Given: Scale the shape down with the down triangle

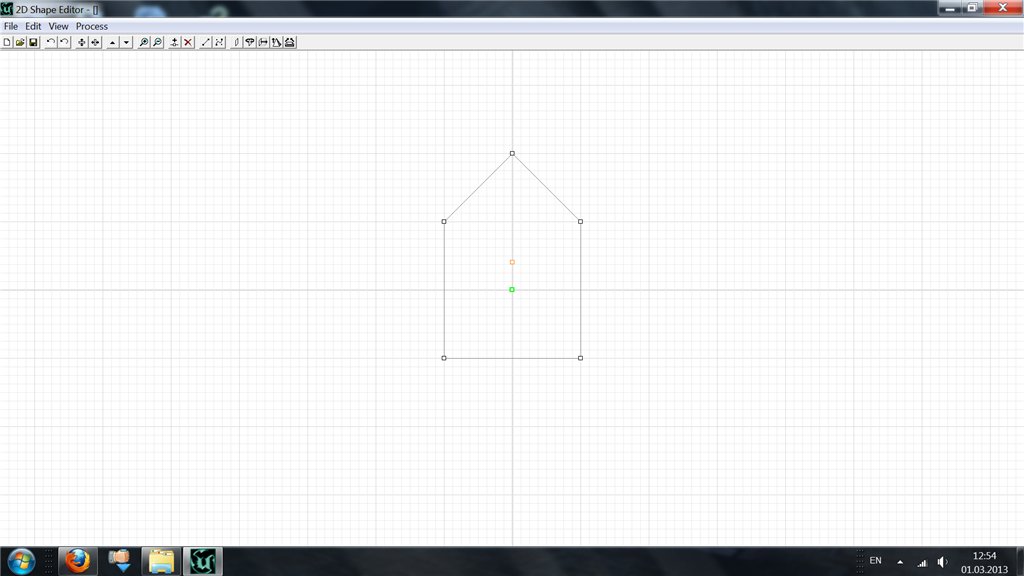Looking at the screenshot, I should 126,42.
